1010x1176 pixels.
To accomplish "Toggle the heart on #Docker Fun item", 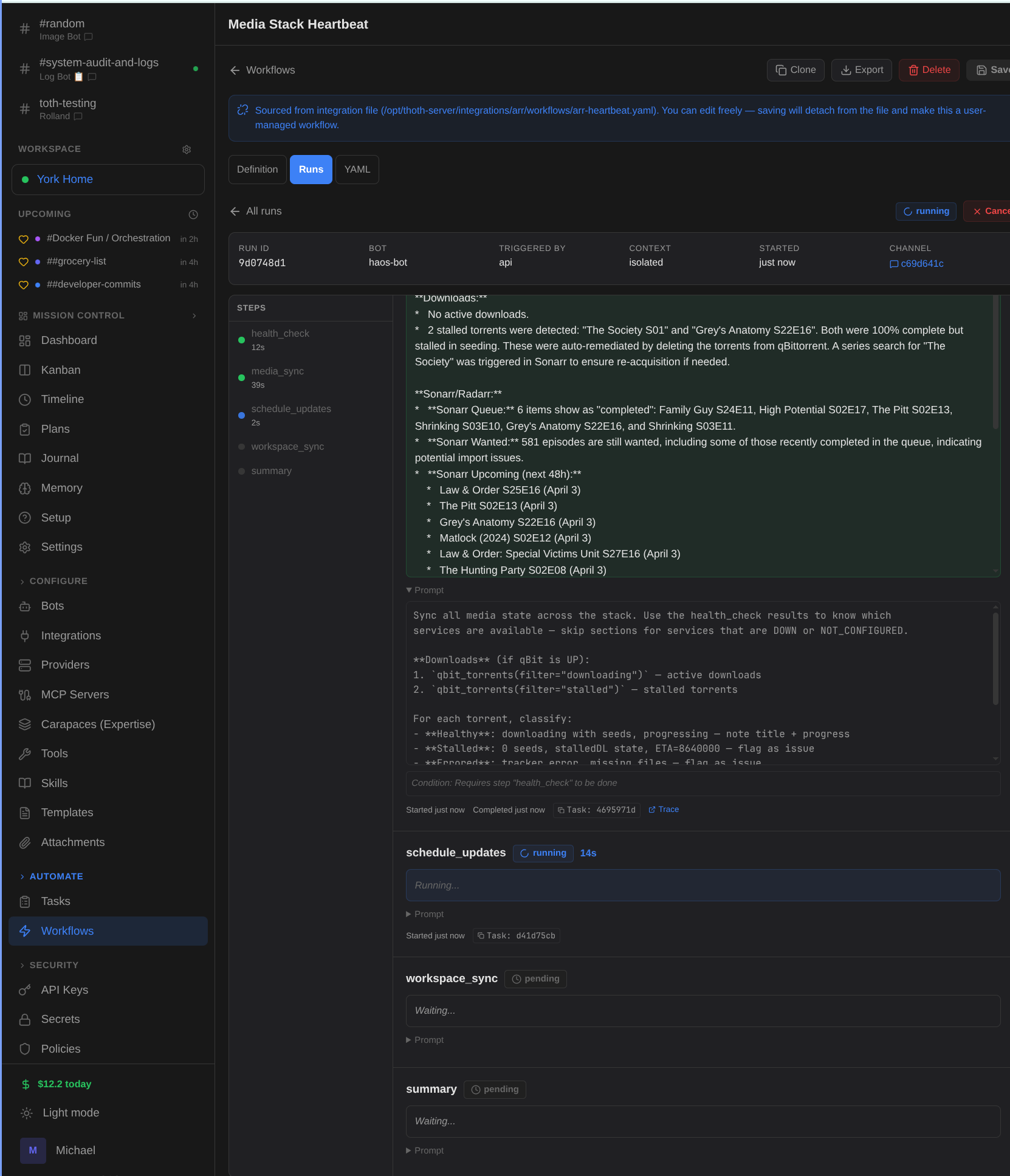I will tap(24, 239).
